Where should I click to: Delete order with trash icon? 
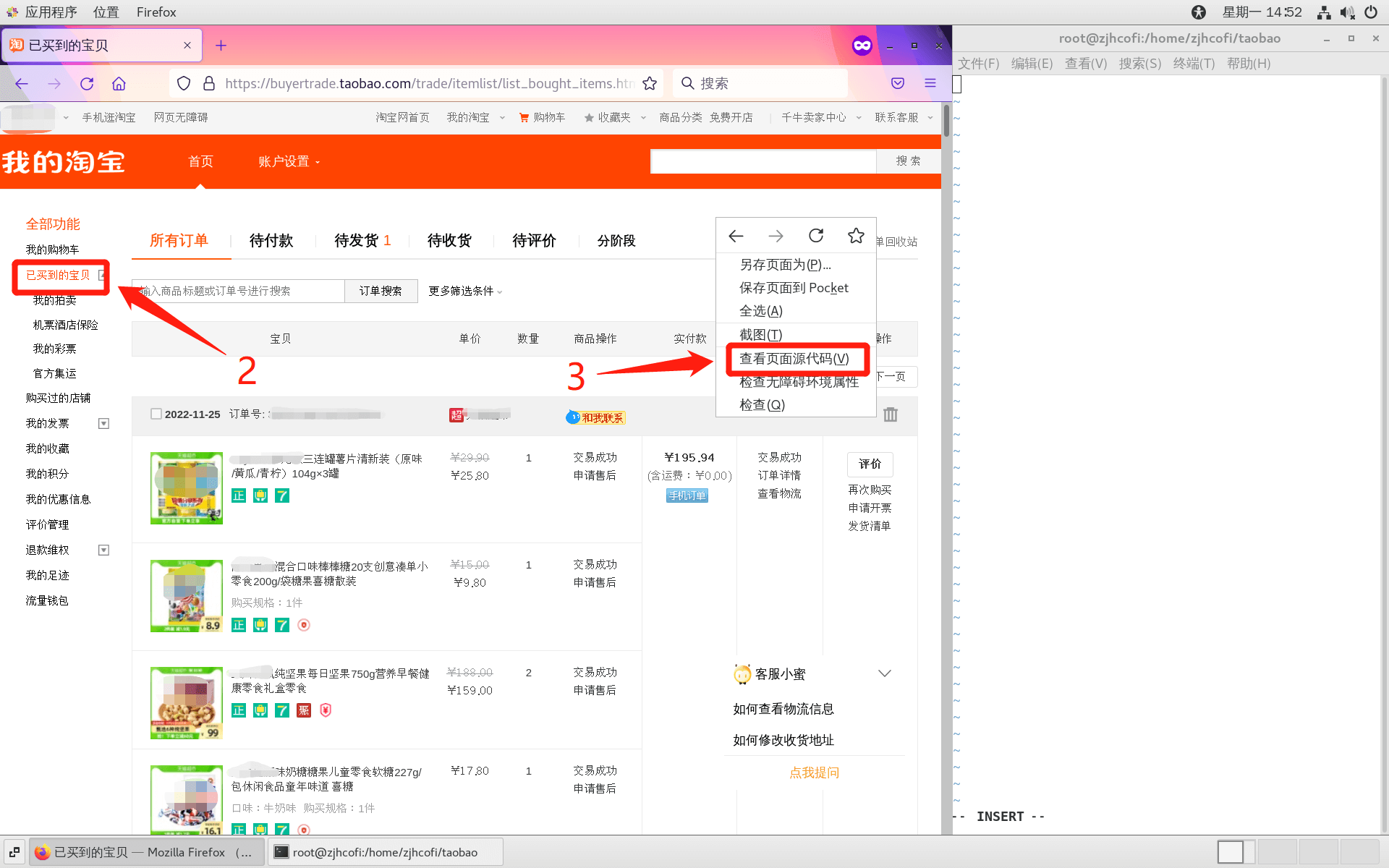[x=891, y=414]
